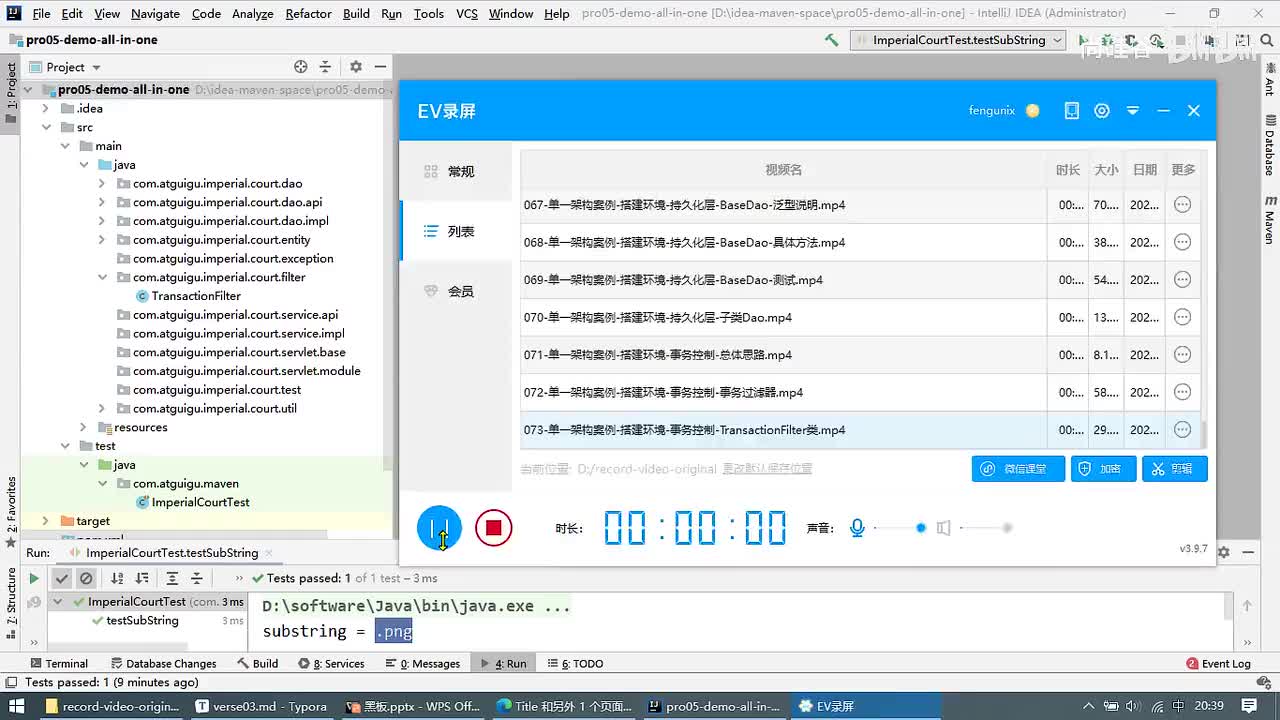Collapse the com.atguigu.imperial.court.filter package

click(102, 277)
